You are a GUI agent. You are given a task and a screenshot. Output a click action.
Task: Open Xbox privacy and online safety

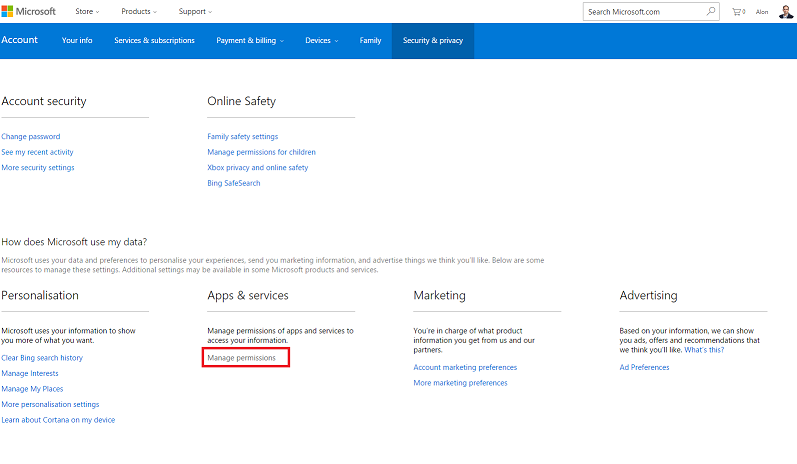[x=258, y=168]
